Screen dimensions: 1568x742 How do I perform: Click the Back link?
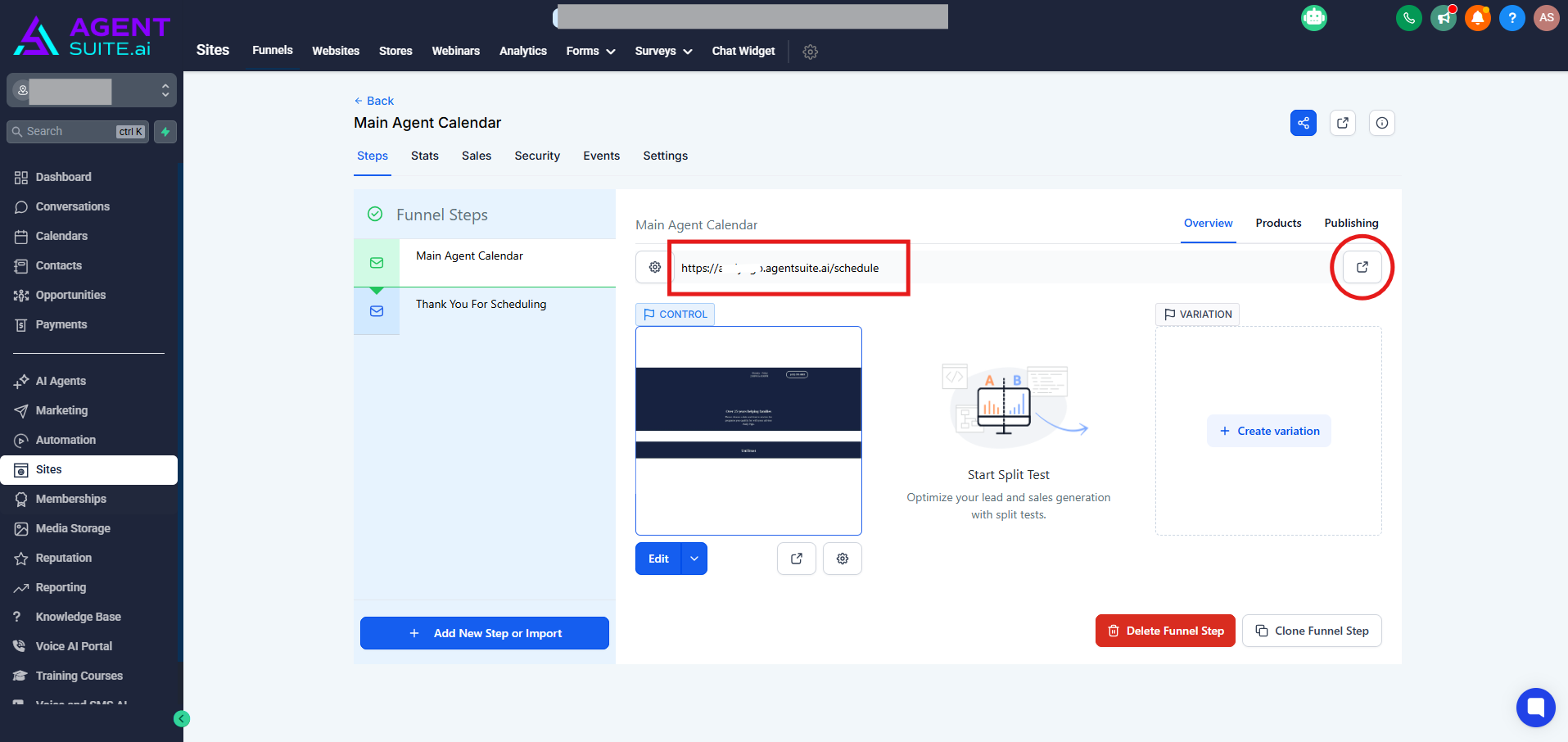click(x=374, y=101)
